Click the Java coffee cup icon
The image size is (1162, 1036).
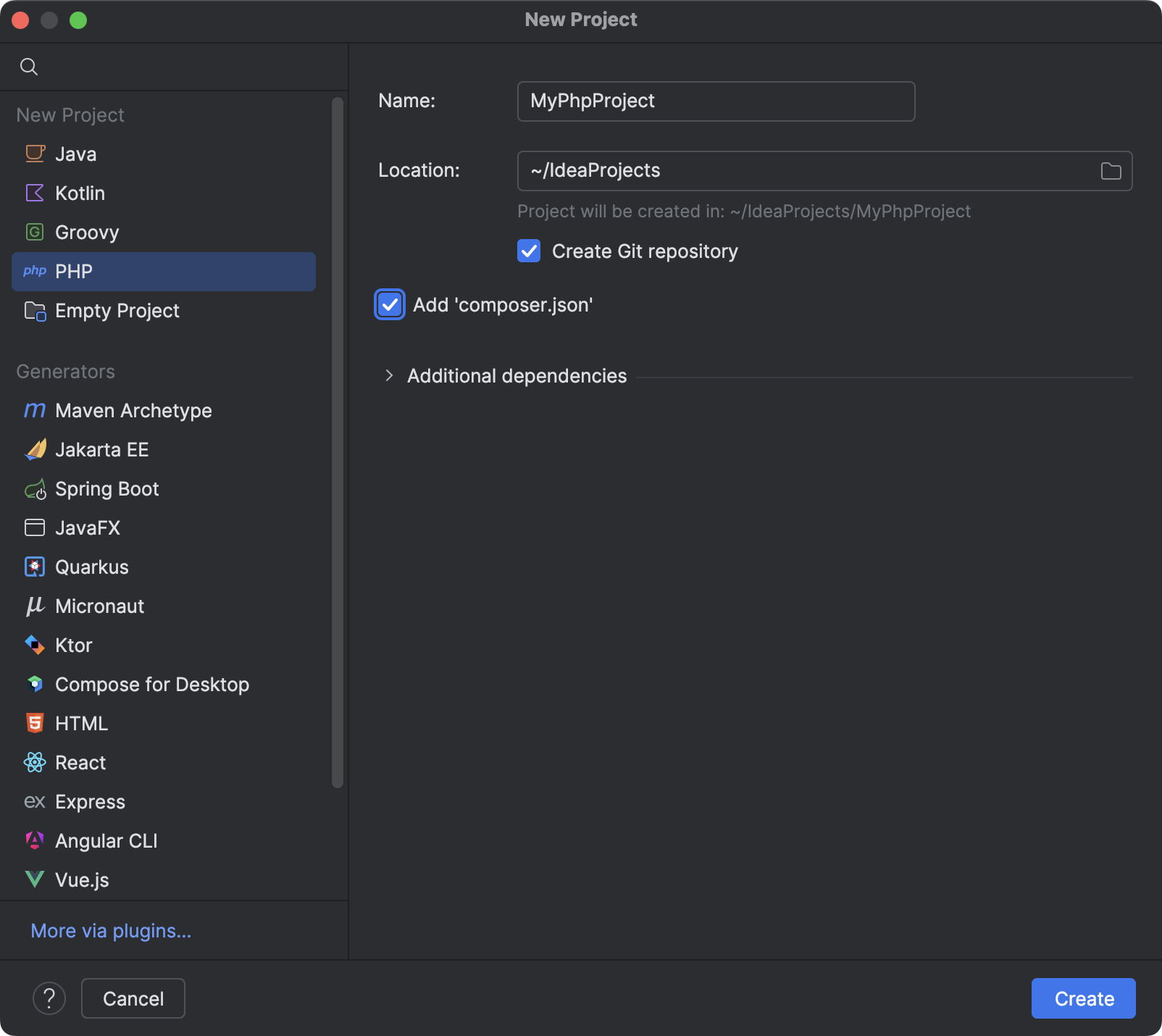pyautogui.click(x=34, y=153)
